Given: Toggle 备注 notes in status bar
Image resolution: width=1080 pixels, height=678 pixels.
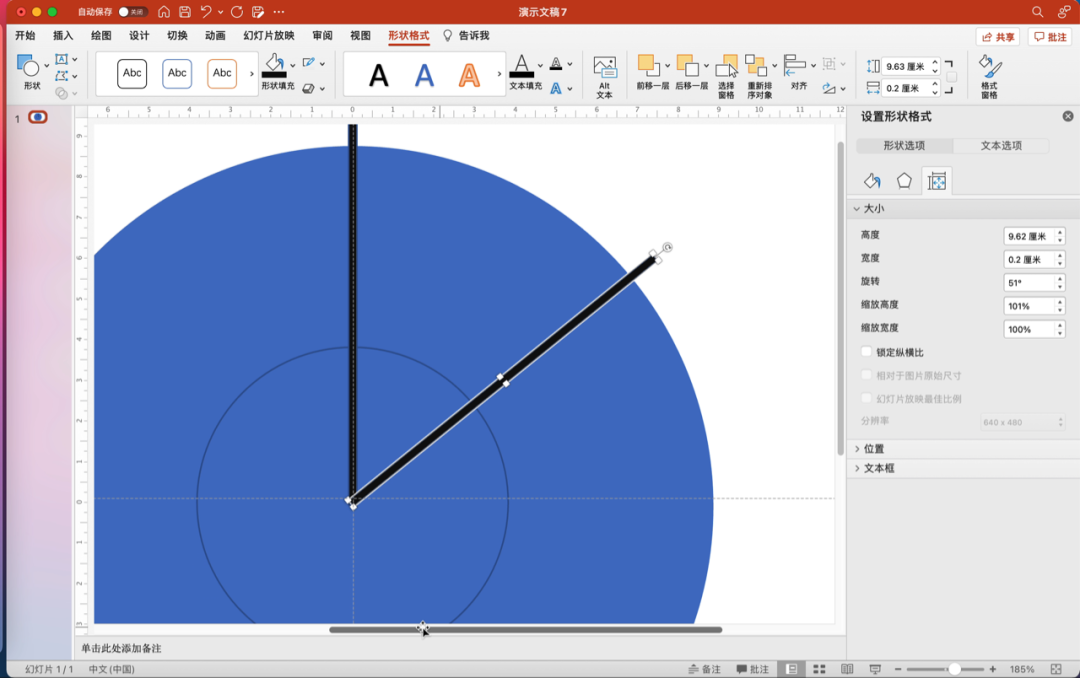Looking at the screenshot, I should pyautogui.click(x=705, y=669).
